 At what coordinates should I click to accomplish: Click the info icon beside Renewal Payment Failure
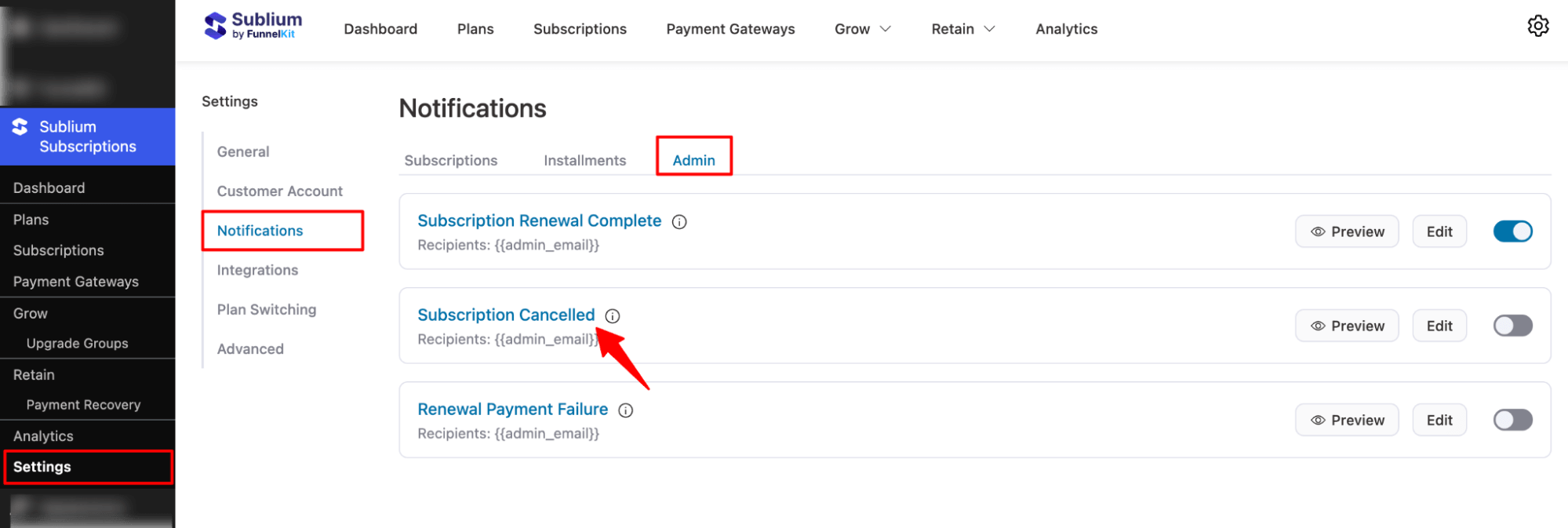[x=625, y=410]
